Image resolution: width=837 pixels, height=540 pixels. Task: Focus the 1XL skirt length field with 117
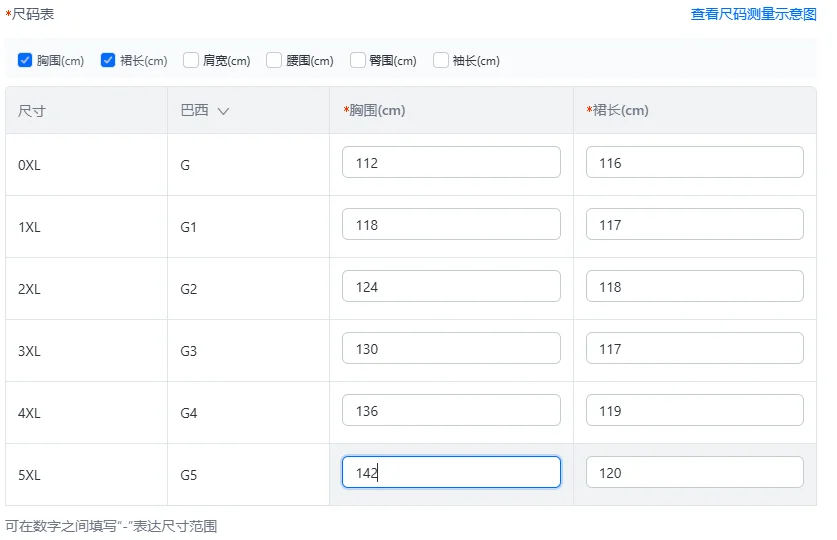click(694, 225)
